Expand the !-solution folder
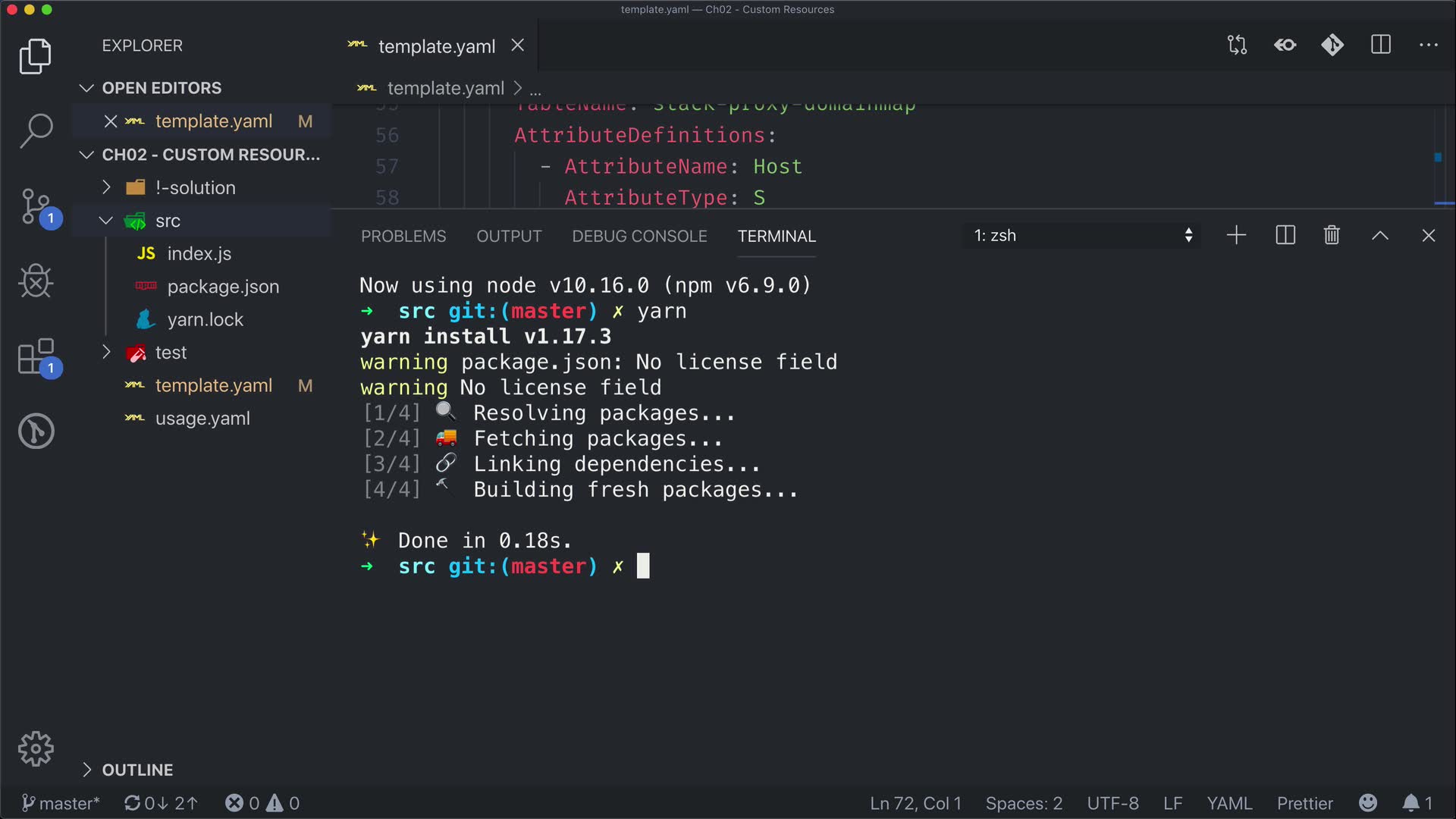The height and width of the screenshot is (819, 1456). coord(195,187)
